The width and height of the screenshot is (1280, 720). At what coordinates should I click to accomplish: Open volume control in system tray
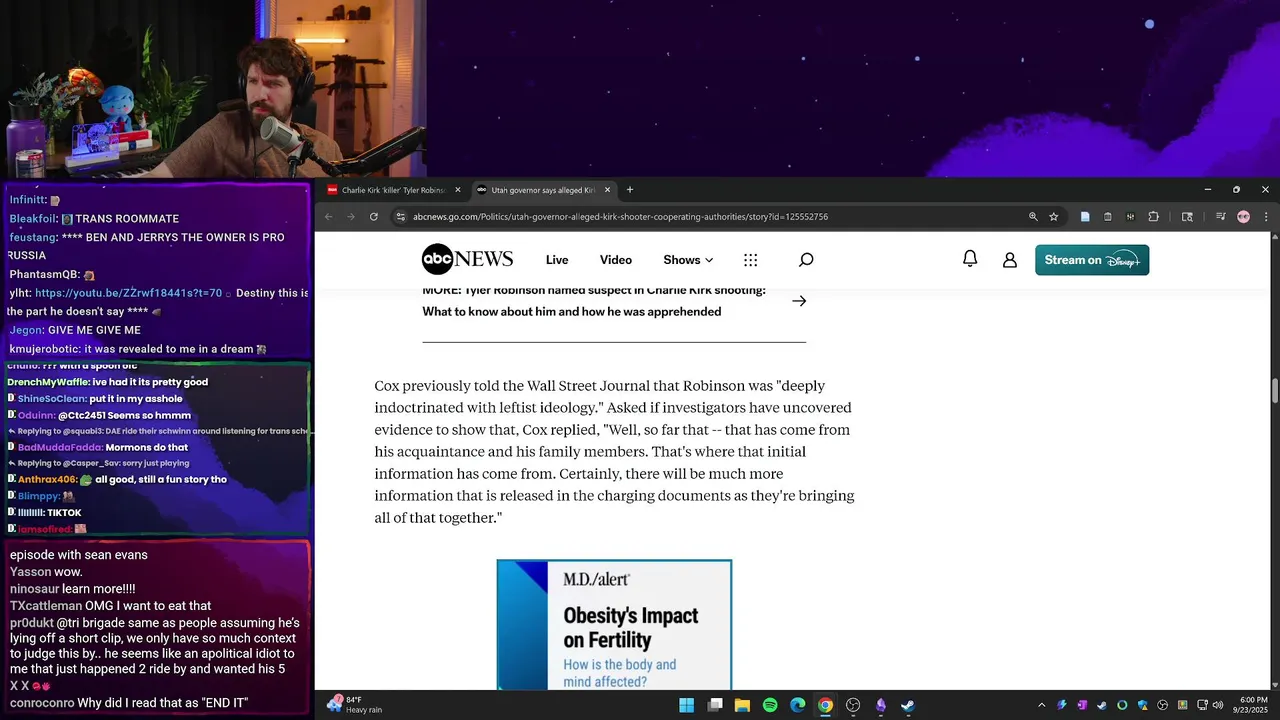coord(1218,705)
